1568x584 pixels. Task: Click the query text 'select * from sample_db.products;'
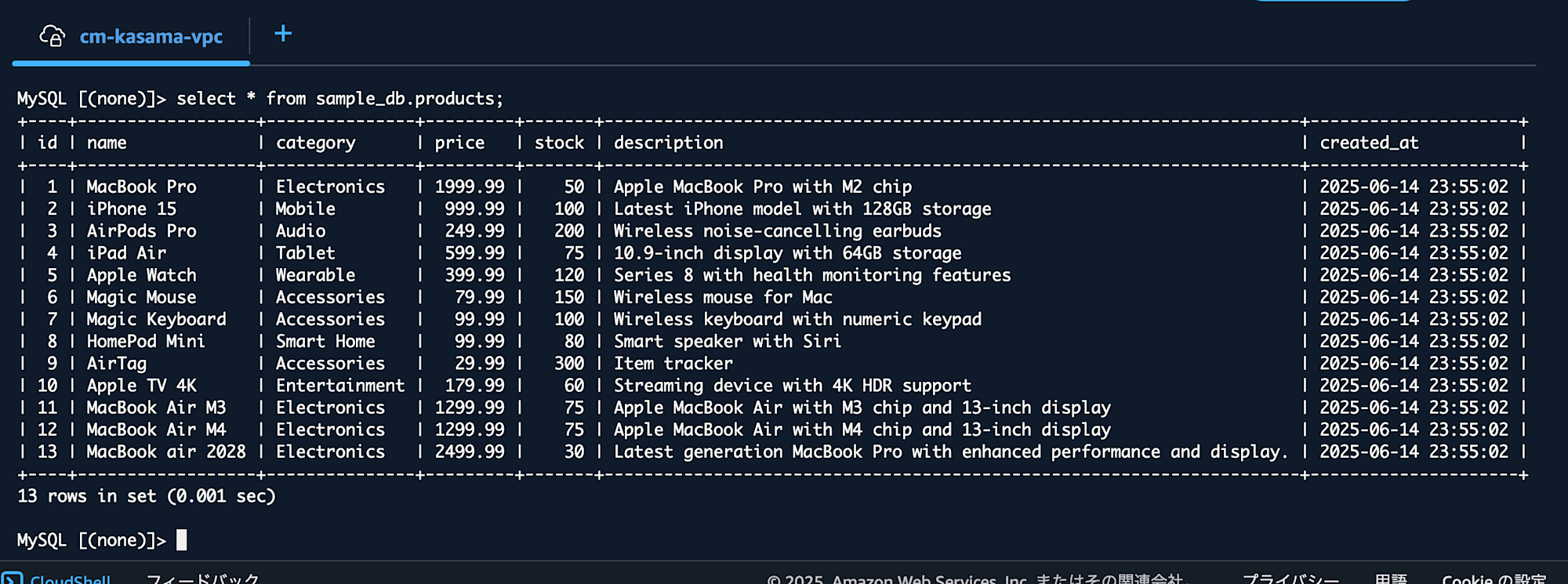(339, 98)
